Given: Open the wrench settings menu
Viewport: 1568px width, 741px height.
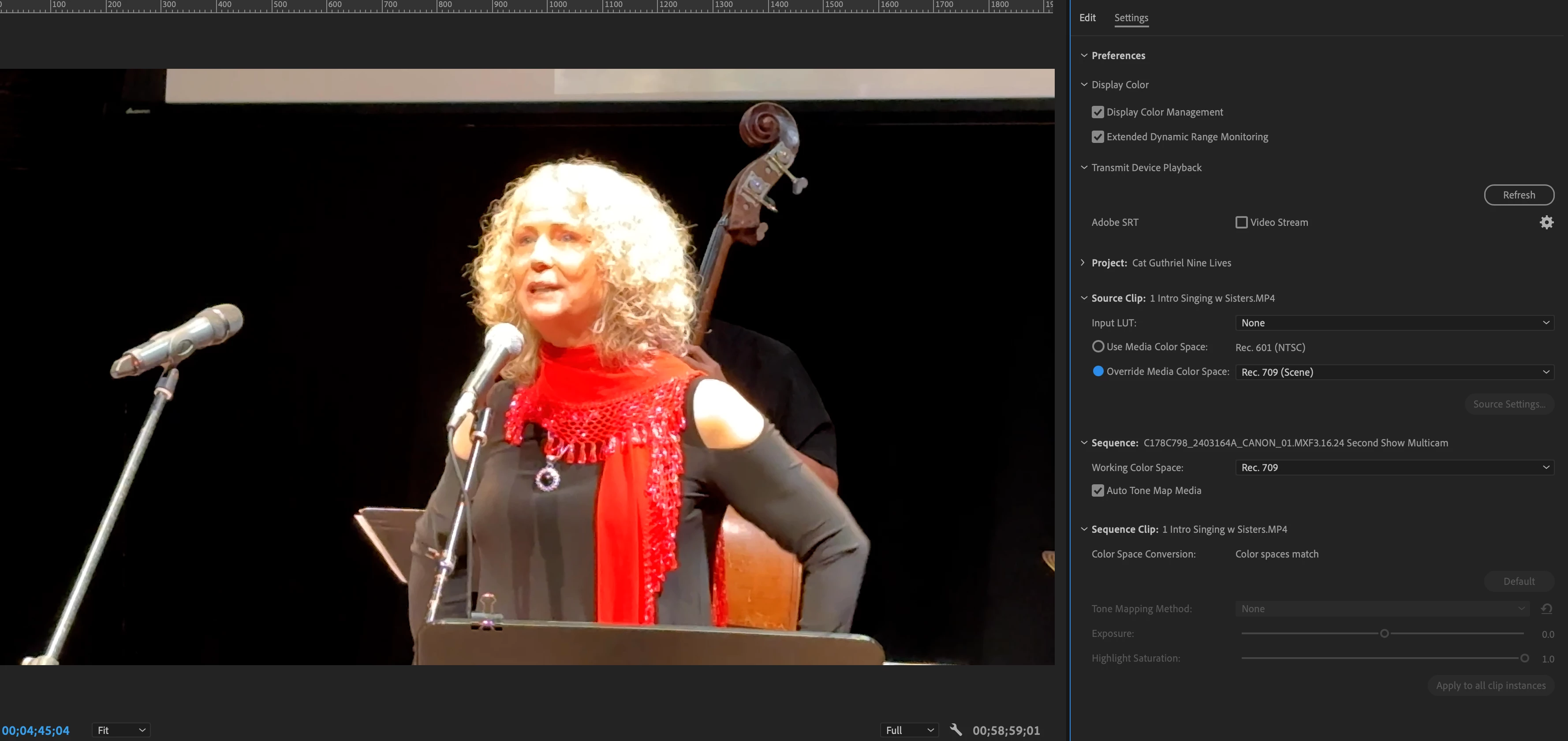Looking at the screenshot, I should (x=956, y=730).
